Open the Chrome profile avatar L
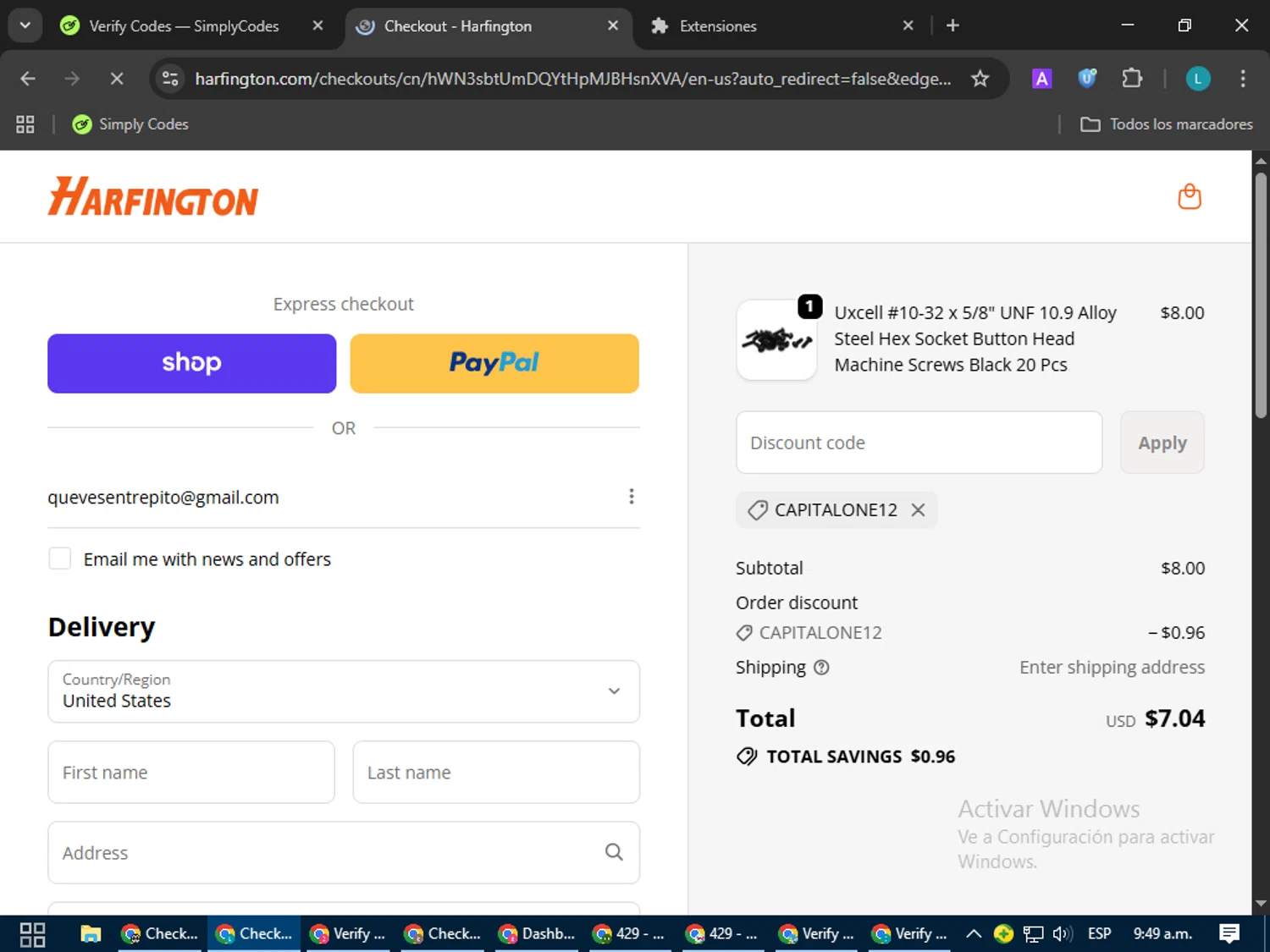The image size is (1270, 952). tap(1197, 79)
